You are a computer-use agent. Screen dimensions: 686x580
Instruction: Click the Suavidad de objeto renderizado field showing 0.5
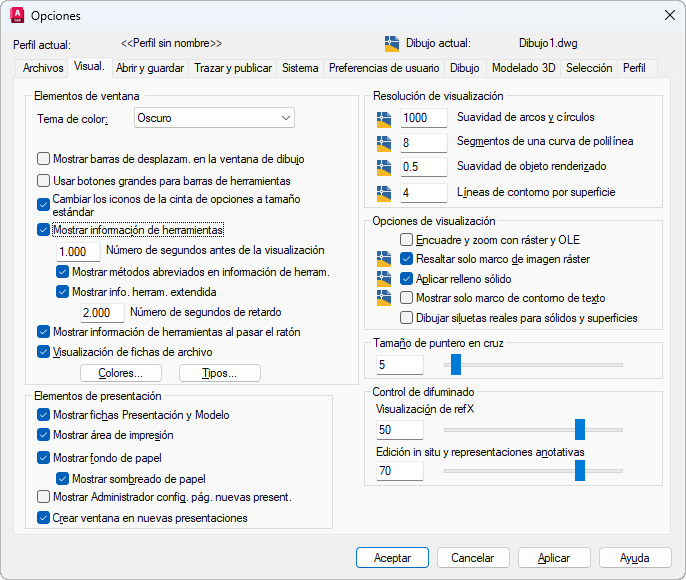click(424, 167)
